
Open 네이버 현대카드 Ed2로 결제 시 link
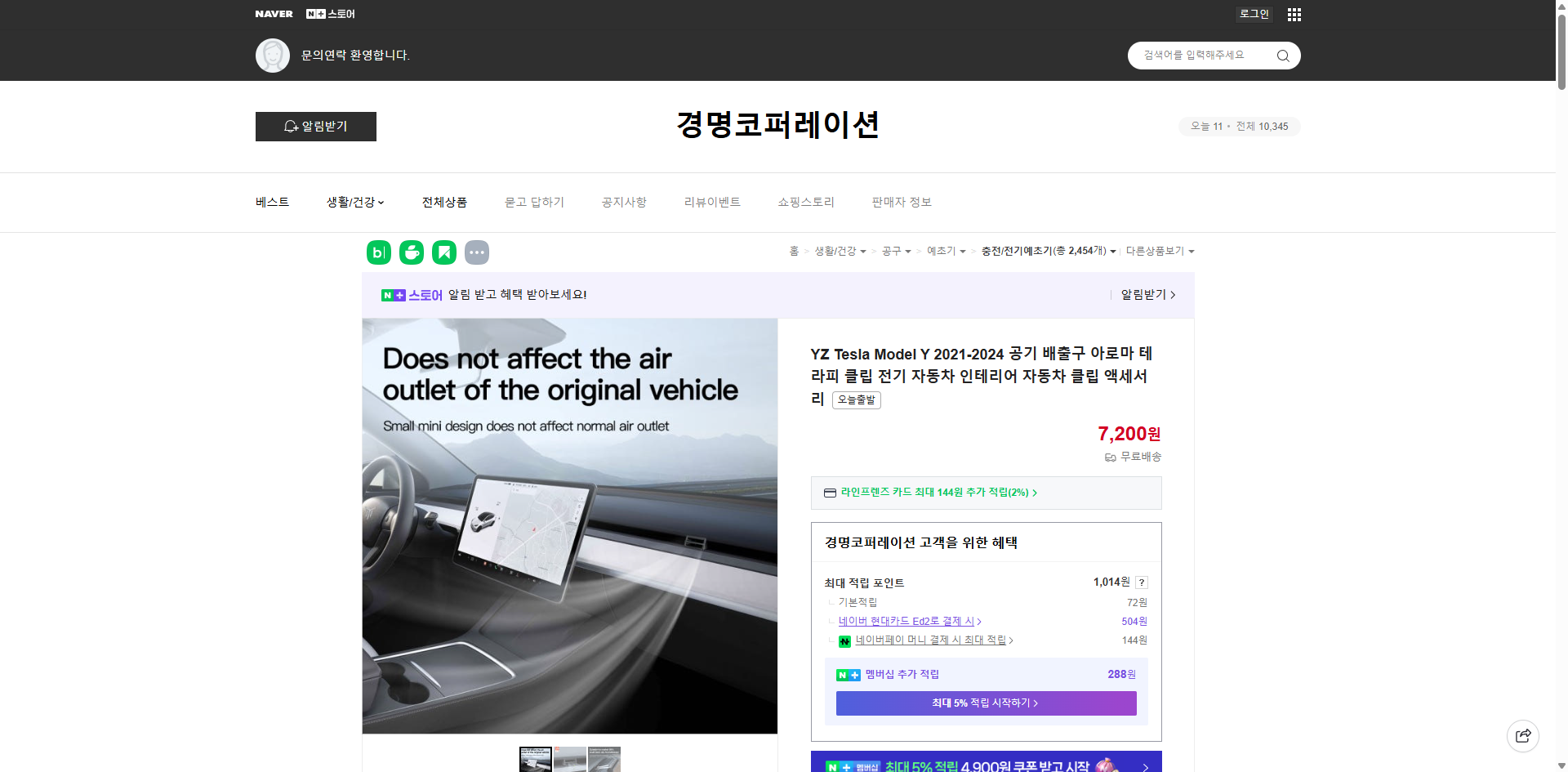tap(907, 621)
